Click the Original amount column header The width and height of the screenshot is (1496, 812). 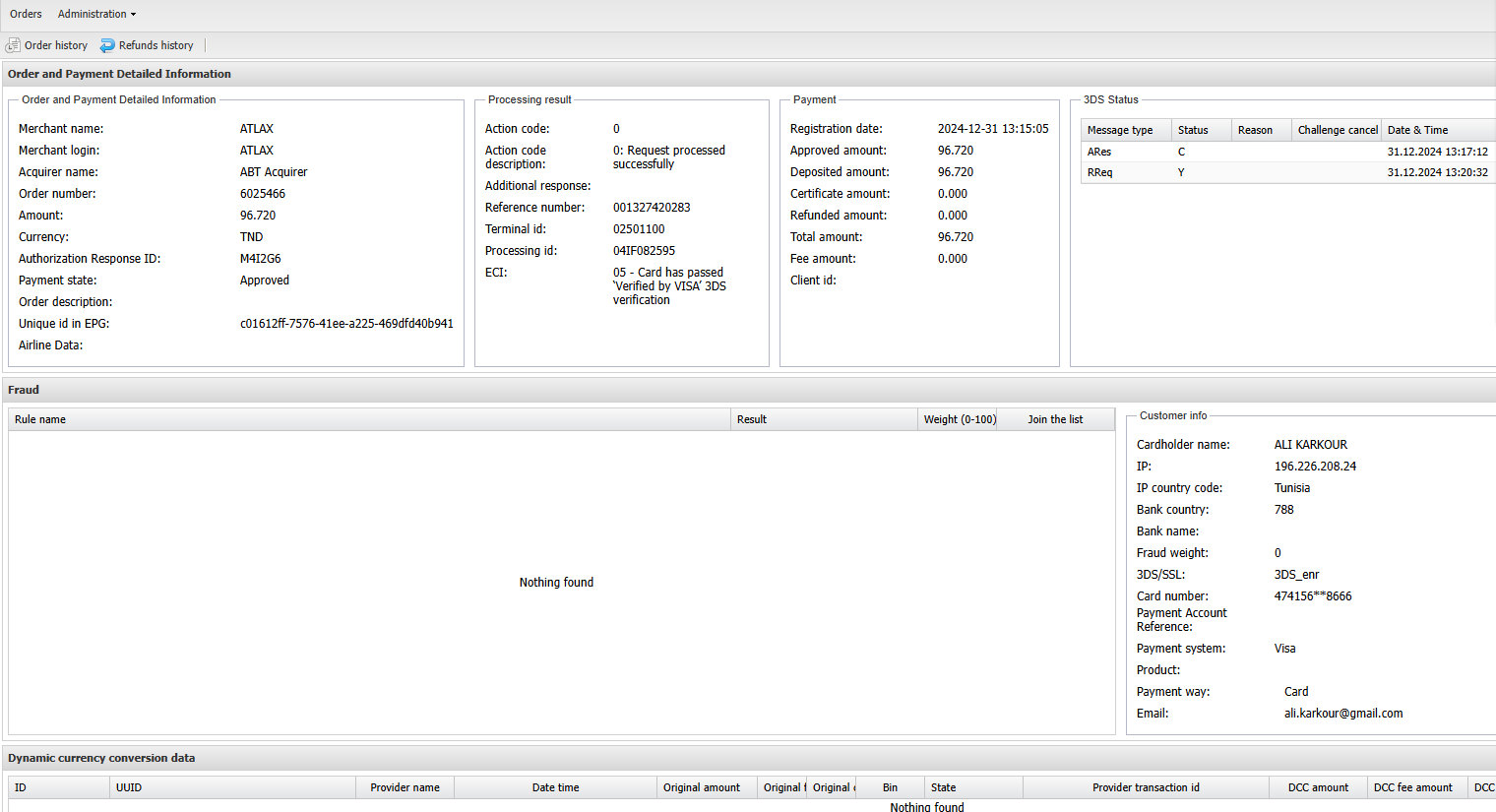pos(702,787)
